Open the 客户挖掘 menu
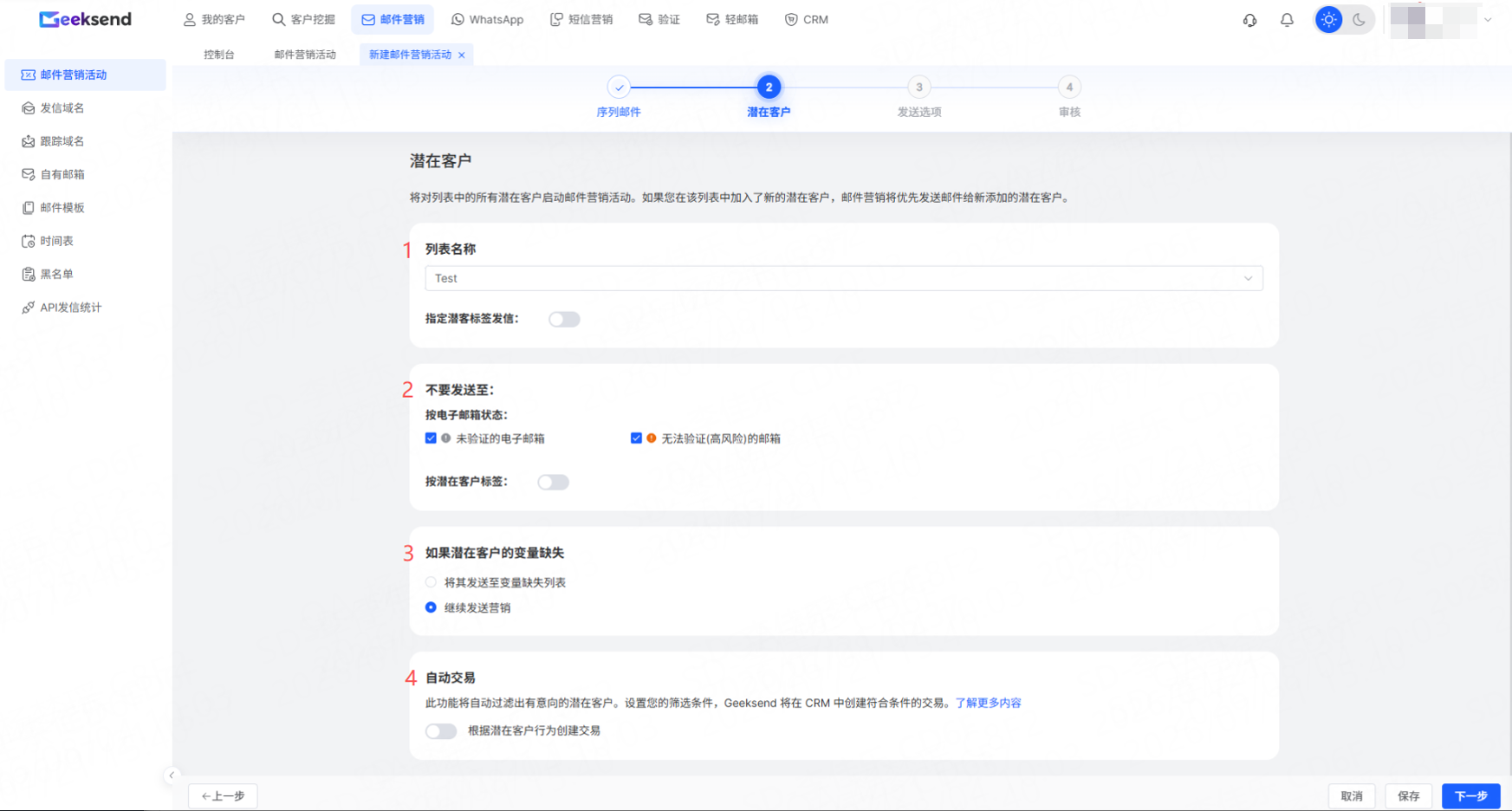Screen dimensions: 1512x811 click(303, 19)
